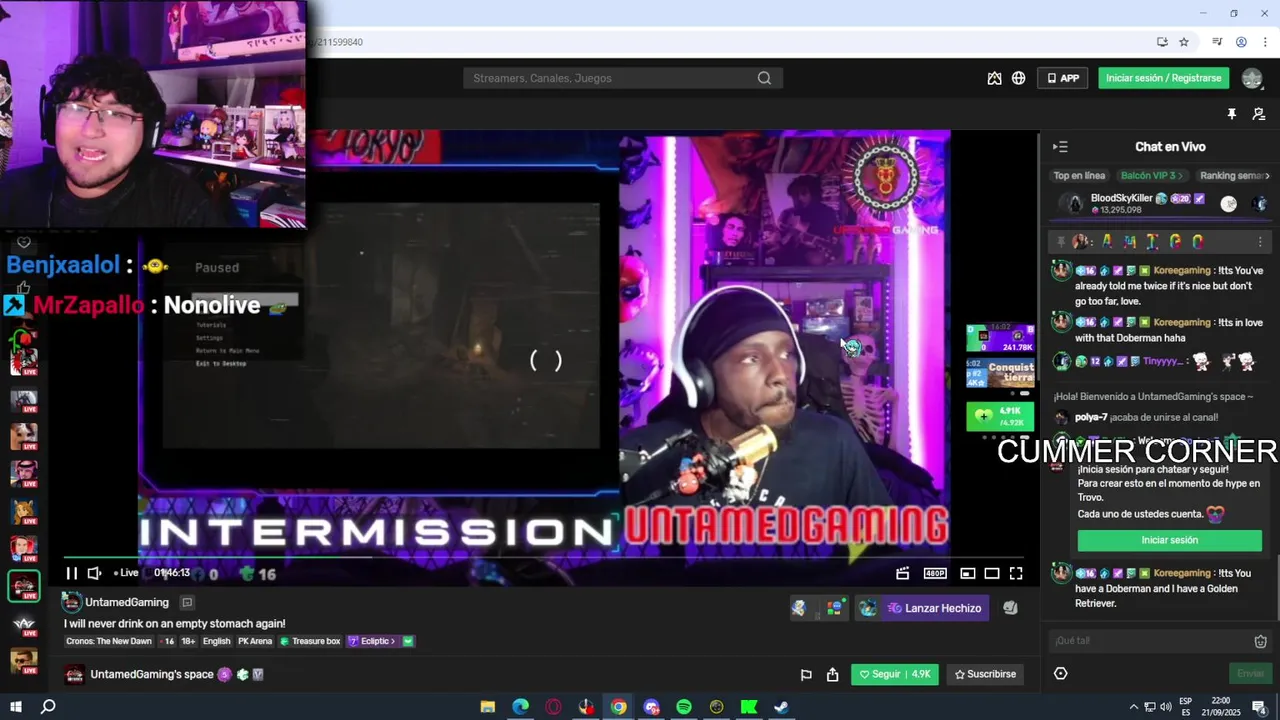
Task: Open Windows notification center icon
Action: click(x=1260, y=707)
